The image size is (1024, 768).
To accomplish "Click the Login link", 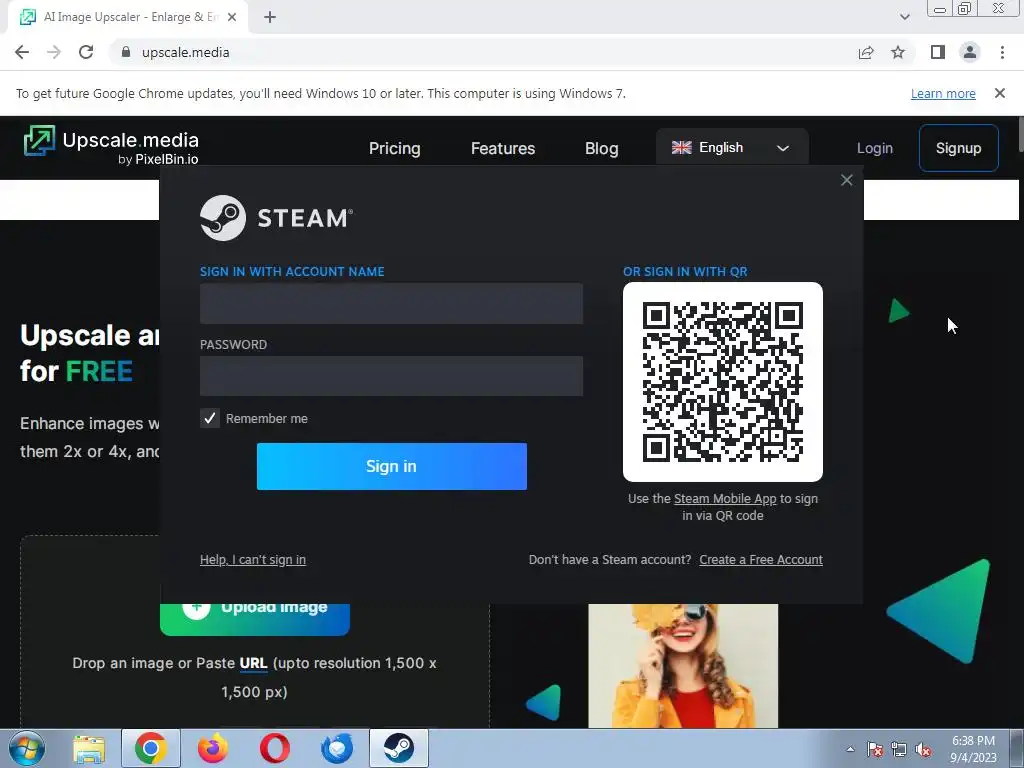I will pos(874,148).
